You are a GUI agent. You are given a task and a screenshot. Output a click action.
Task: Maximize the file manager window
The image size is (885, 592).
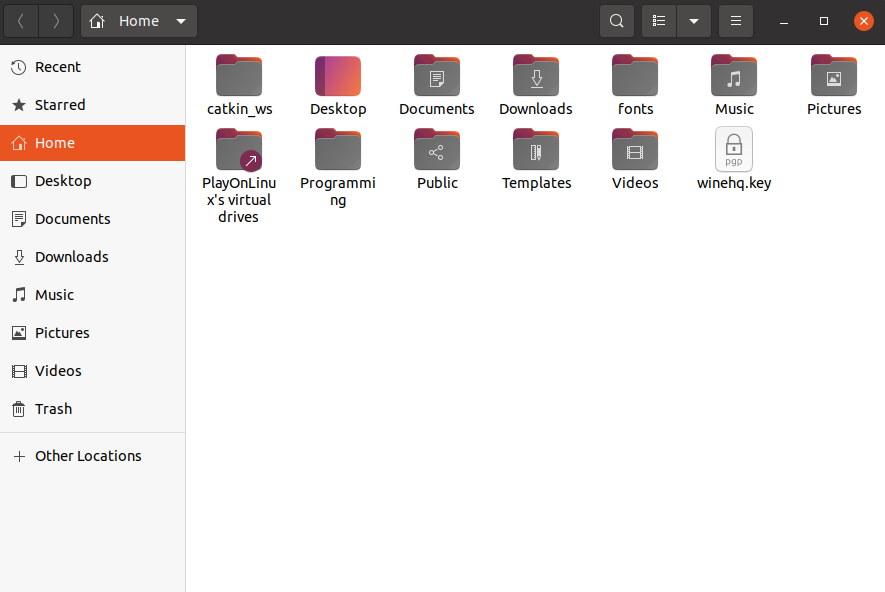point(823,21)
